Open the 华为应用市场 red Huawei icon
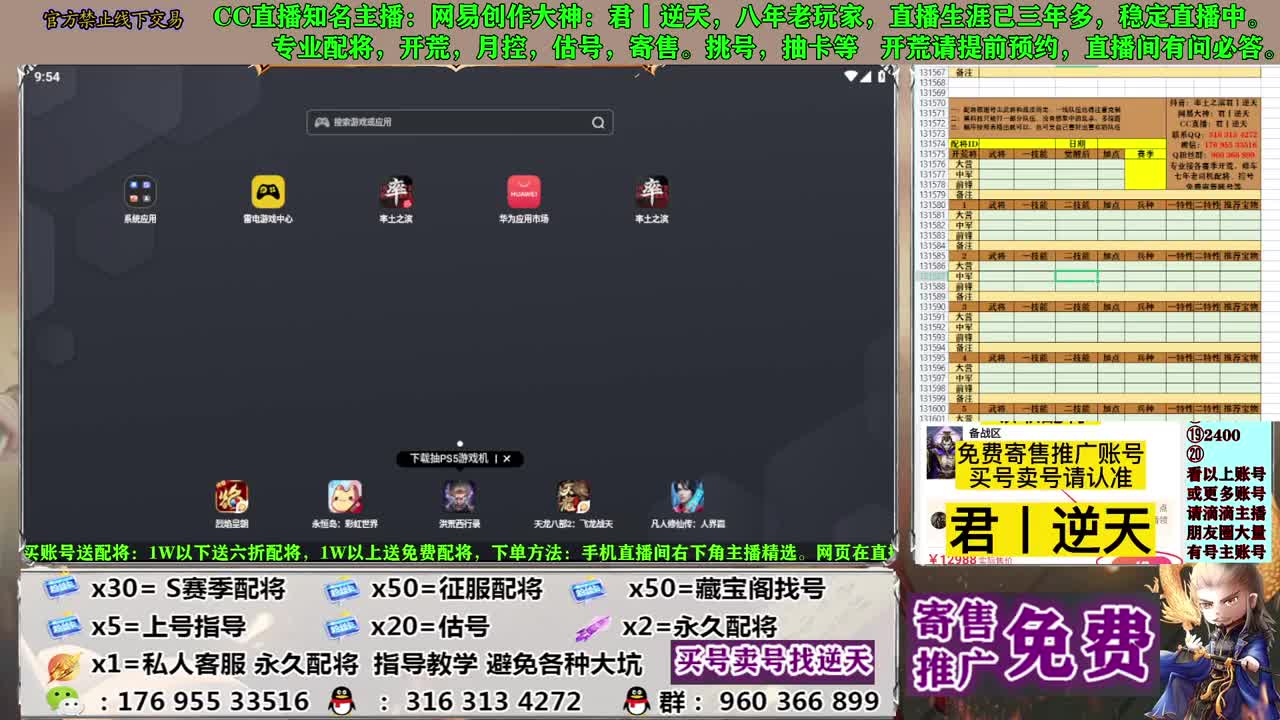1280x720 pixels. (x=523, y=191)
